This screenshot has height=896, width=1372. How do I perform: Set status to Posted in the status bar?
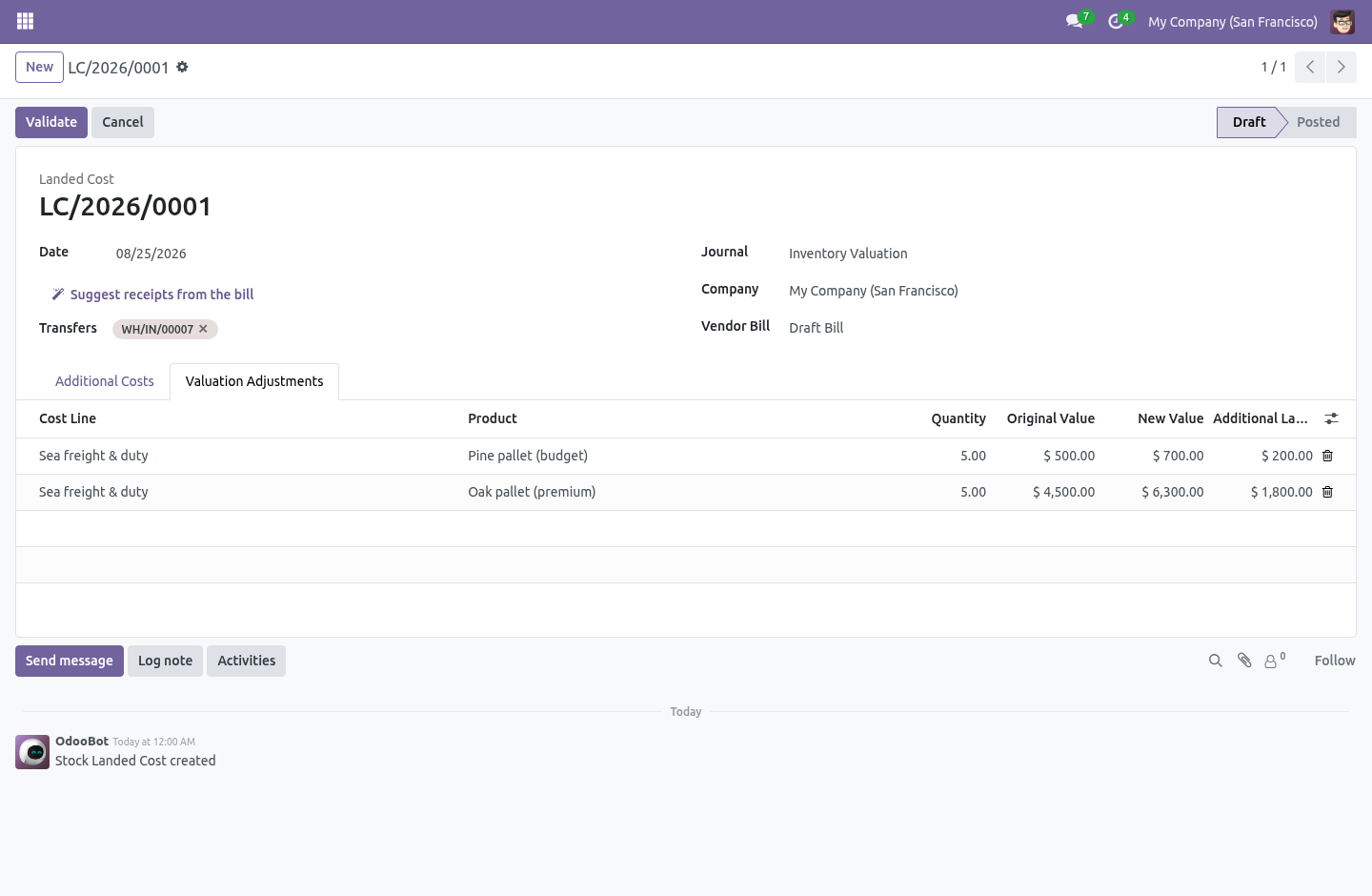click(1319, 122)
